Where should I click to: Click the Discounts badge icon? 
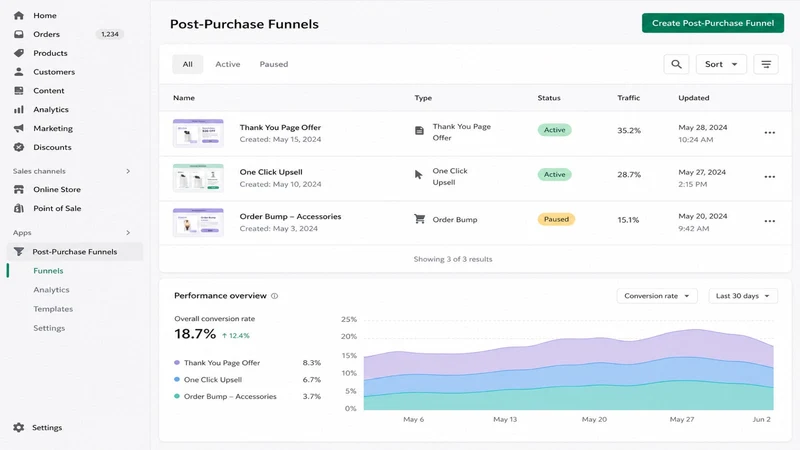pyautogui.click(x=19, y=147)
